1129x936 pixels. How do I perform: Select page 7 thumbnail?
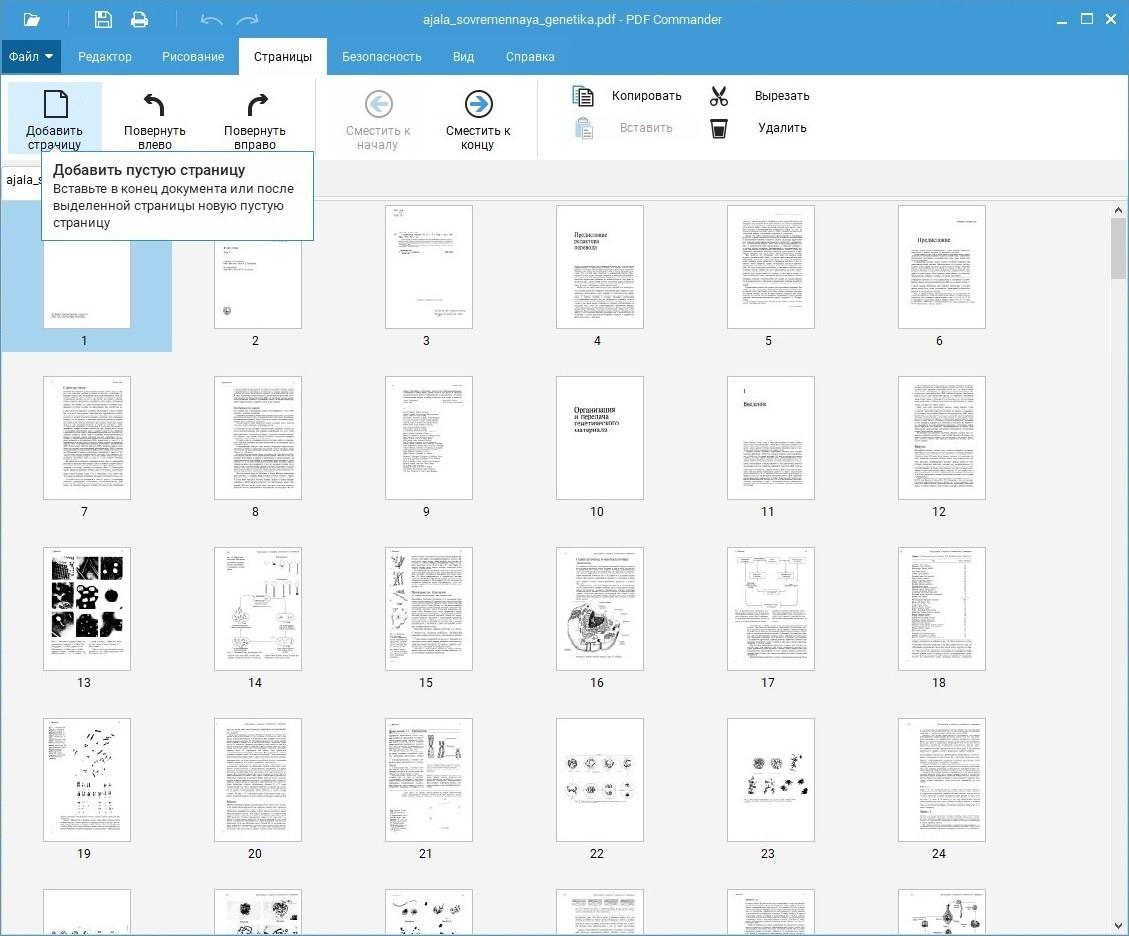(x=86, y=438)
